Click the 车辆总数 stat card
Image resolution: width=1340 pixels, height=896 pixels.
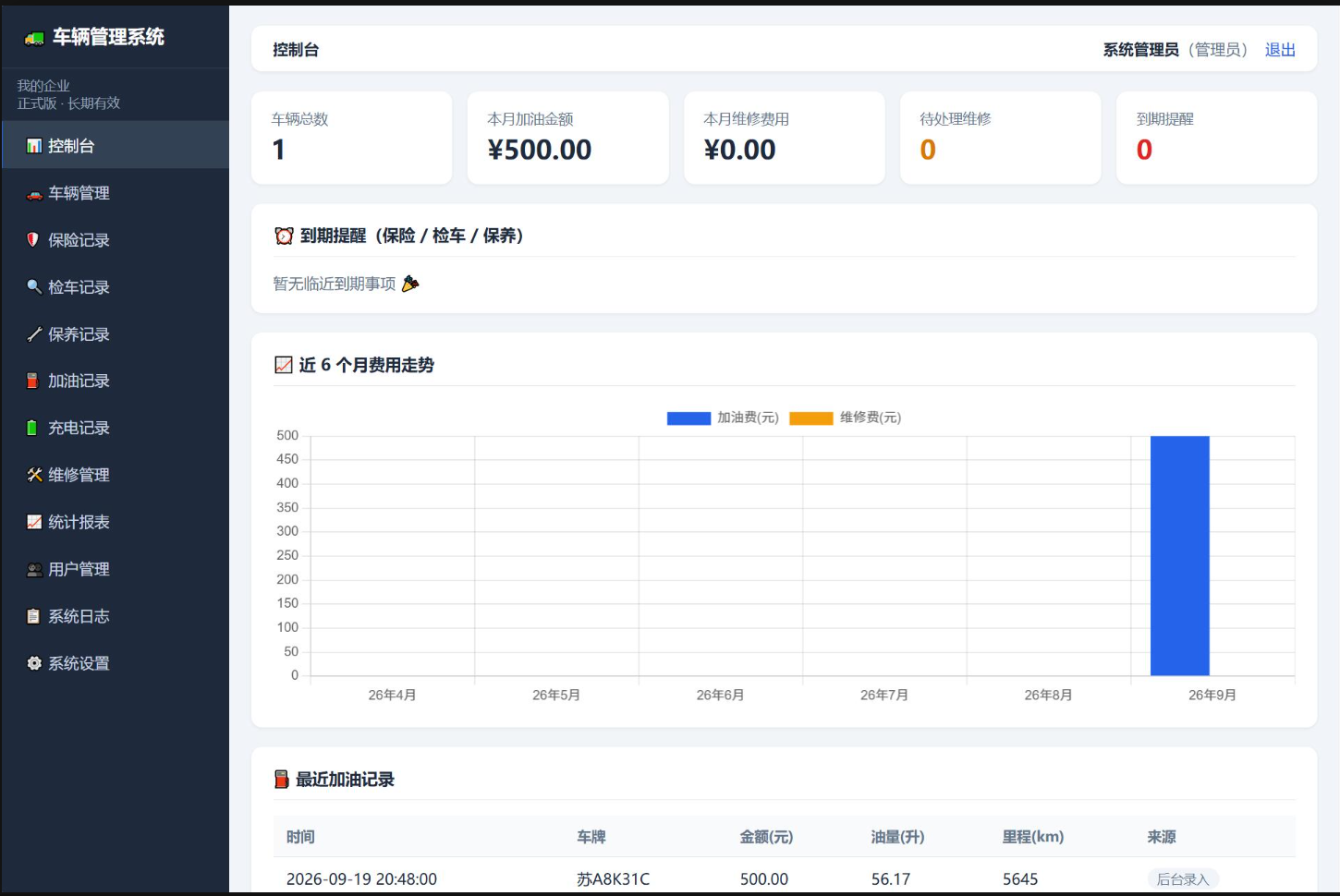[352, 138]
